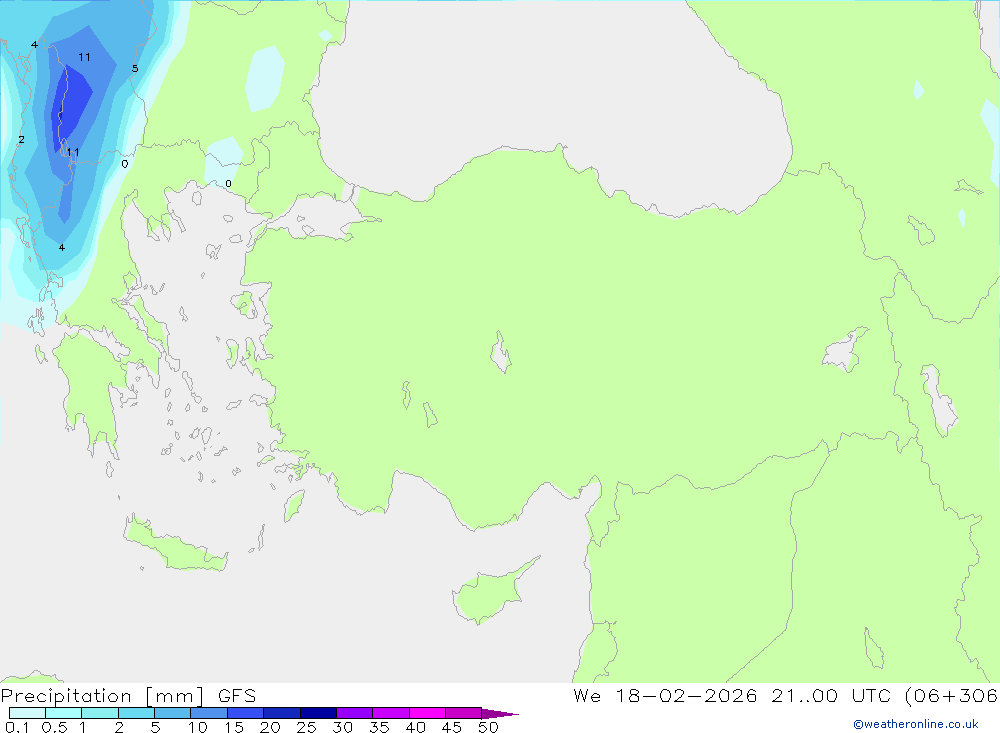Click the '10' legend scale label
1000x733 pixels.
(x=198, y=727)
